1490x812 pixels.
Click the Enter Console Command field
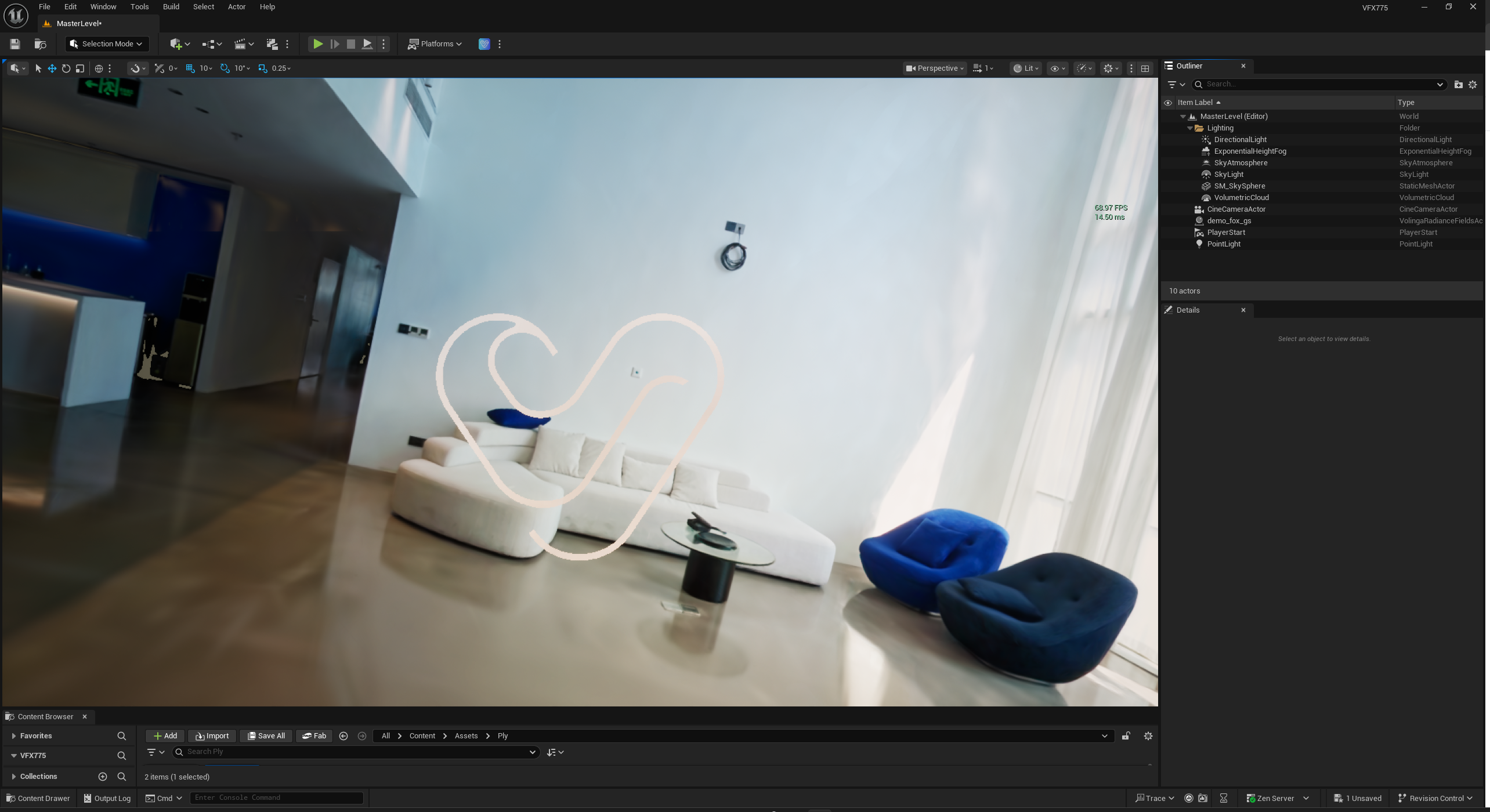[276, 798]
